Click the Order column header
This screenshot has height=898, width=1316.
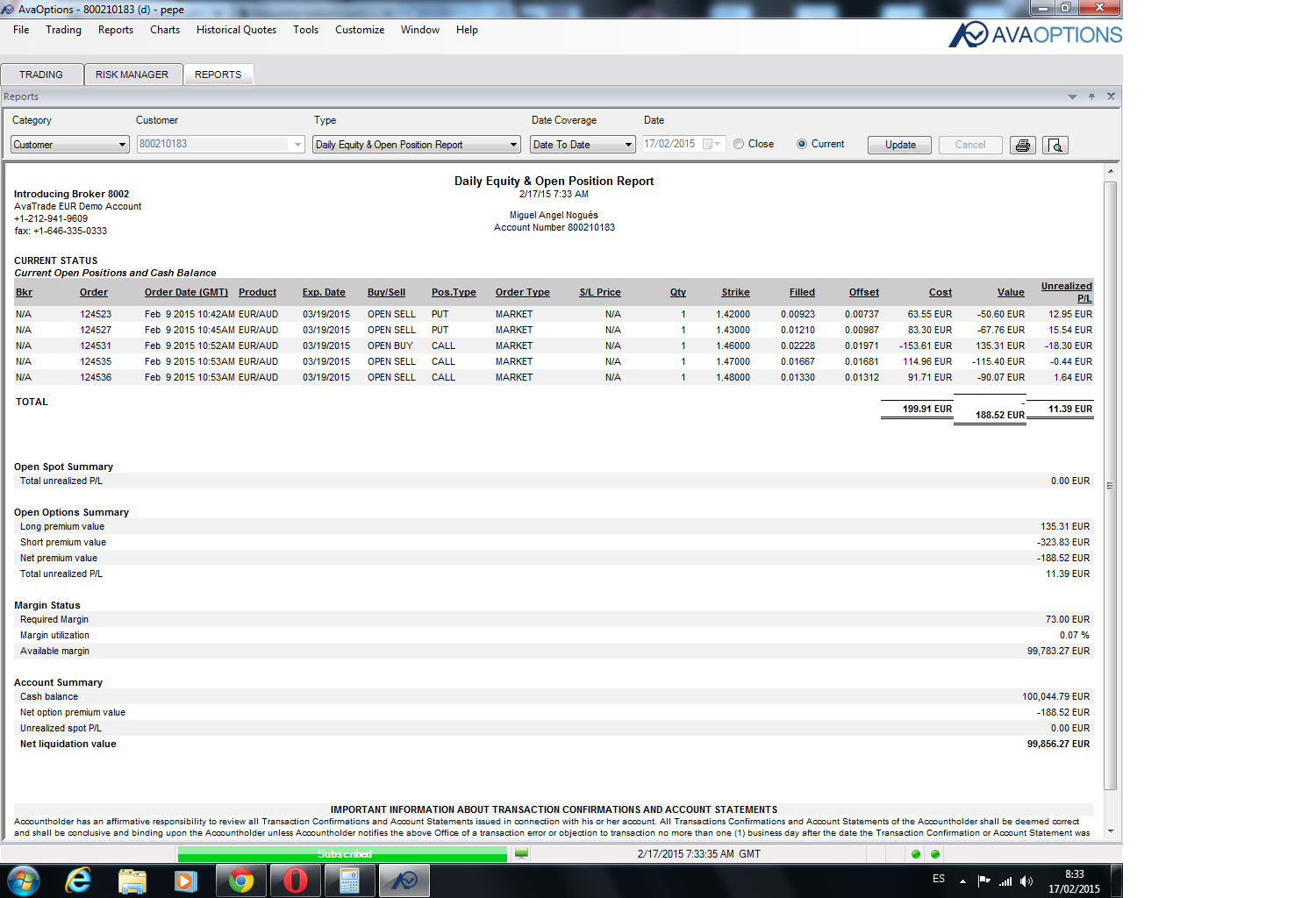tap(94, 293)
